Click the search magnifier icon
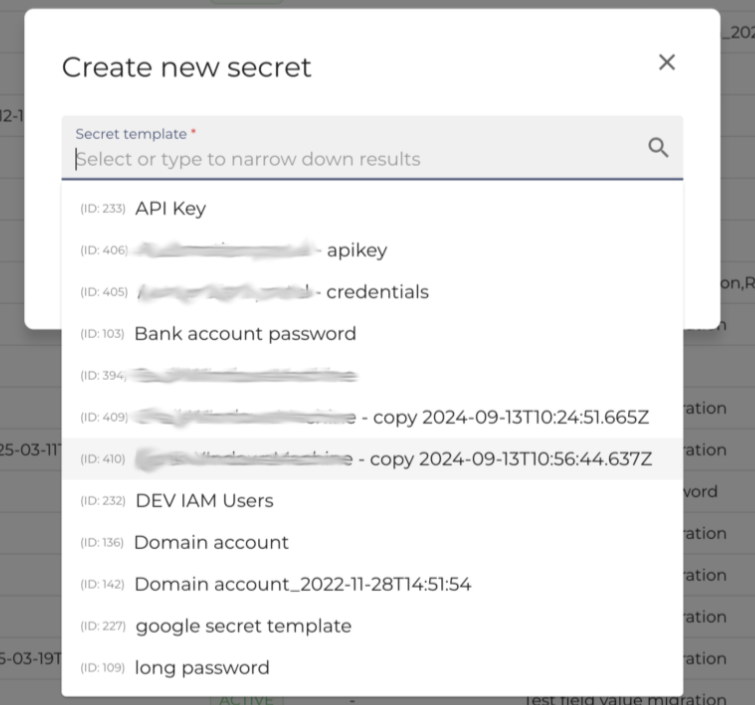Image resolution: width=755 pixels, height=705 pixels. [658, 147]
